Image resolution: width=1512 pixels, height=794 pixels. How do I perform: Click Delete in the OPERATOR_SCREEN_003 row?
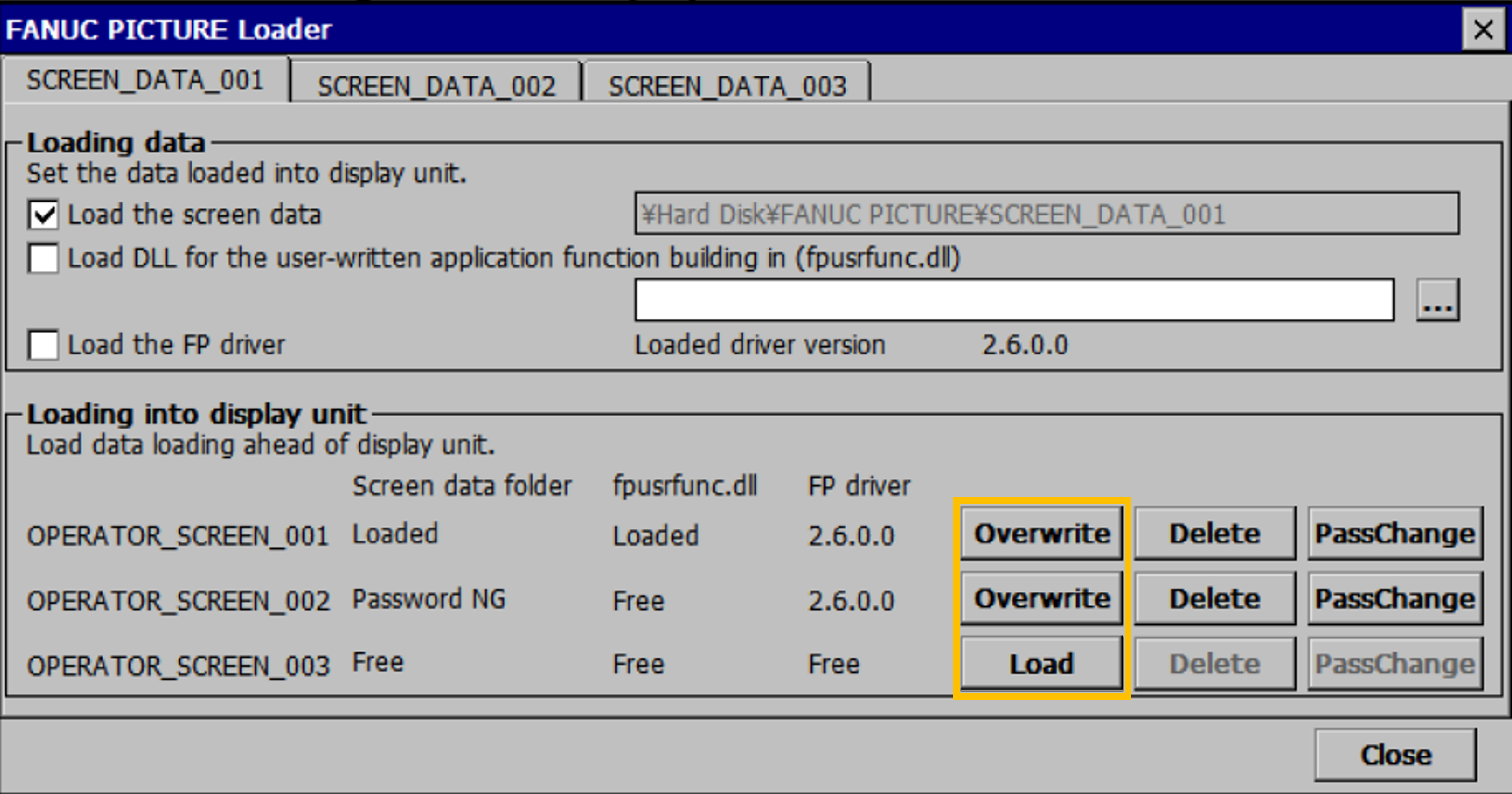[1215, 664]
